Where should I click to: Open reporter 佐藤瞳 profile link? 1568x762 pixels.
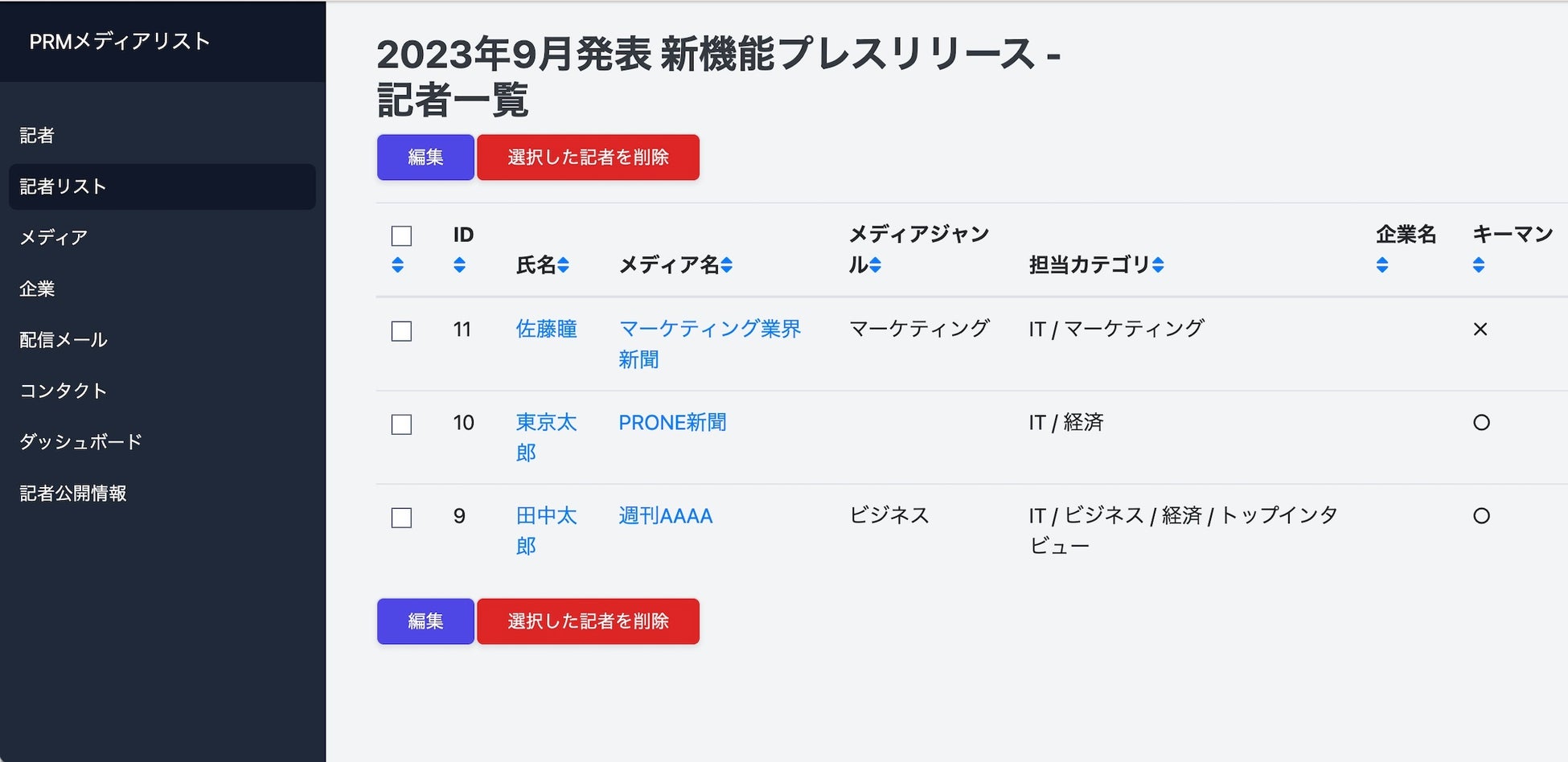coord(546,329)
